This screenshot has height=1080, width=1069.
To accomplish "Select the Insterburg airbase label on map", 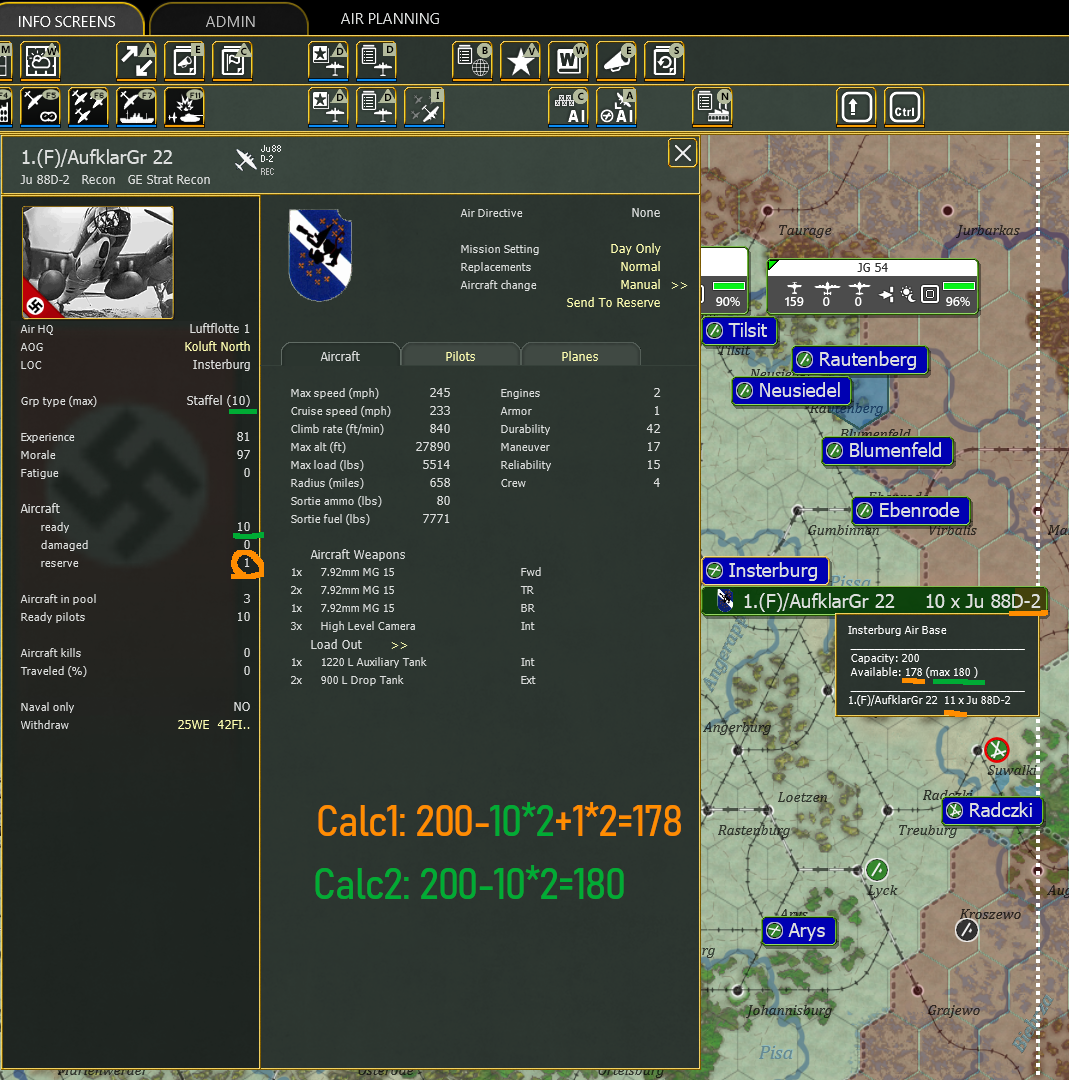I will (x=765, y=570).
